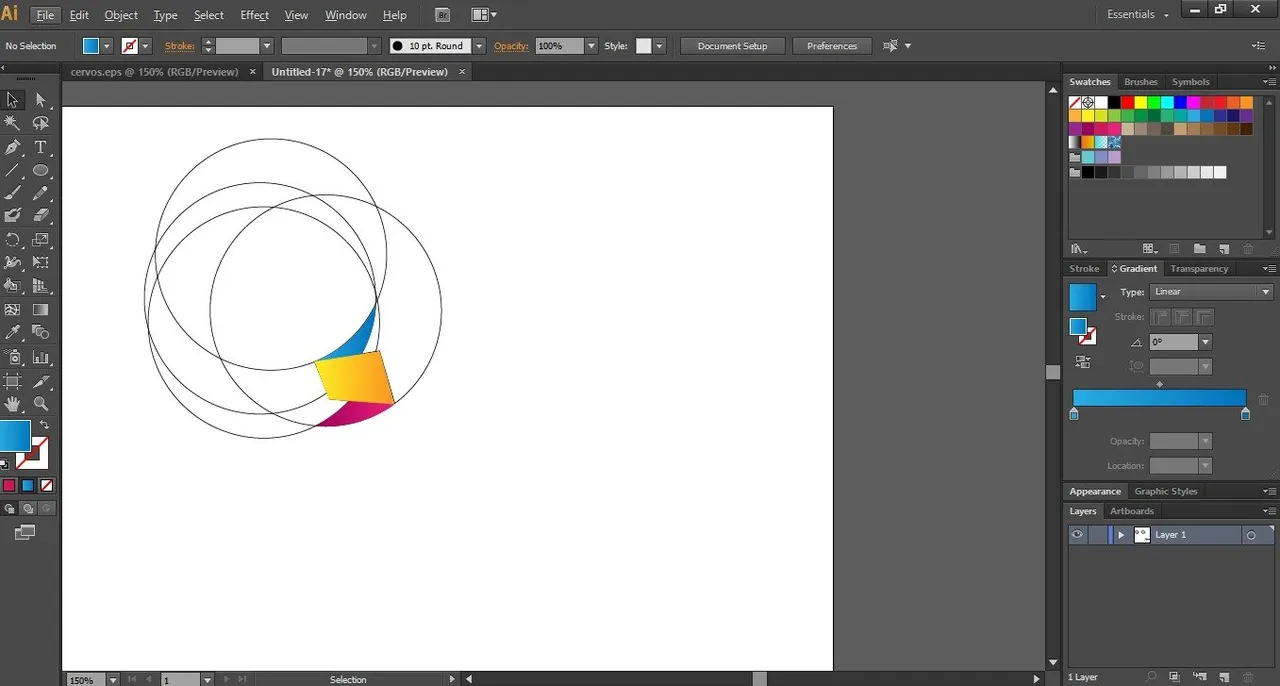Open Adobe Bridge with the Br icon
Viewport: 1280px width, 686px height.
(x=443, y=15)
